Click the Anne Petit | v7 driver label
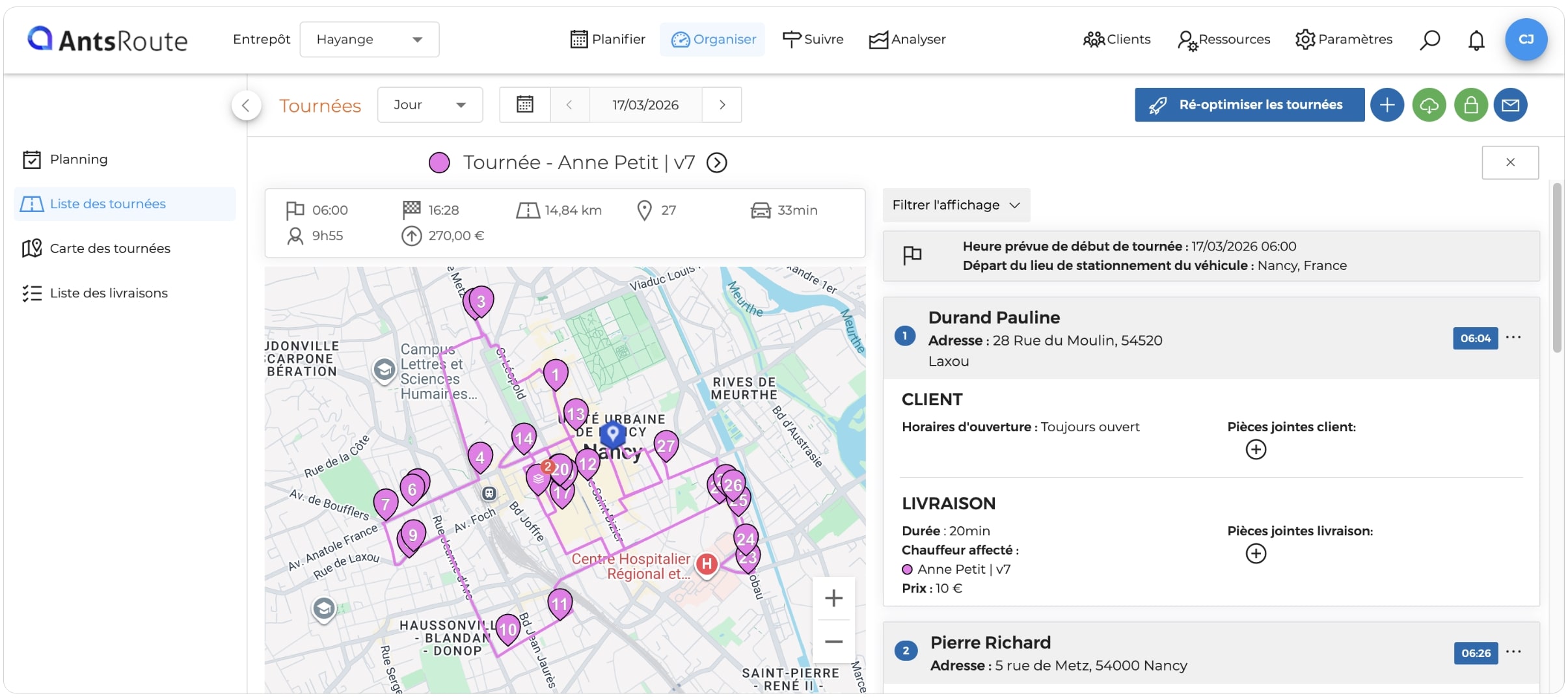 [964, 569]
